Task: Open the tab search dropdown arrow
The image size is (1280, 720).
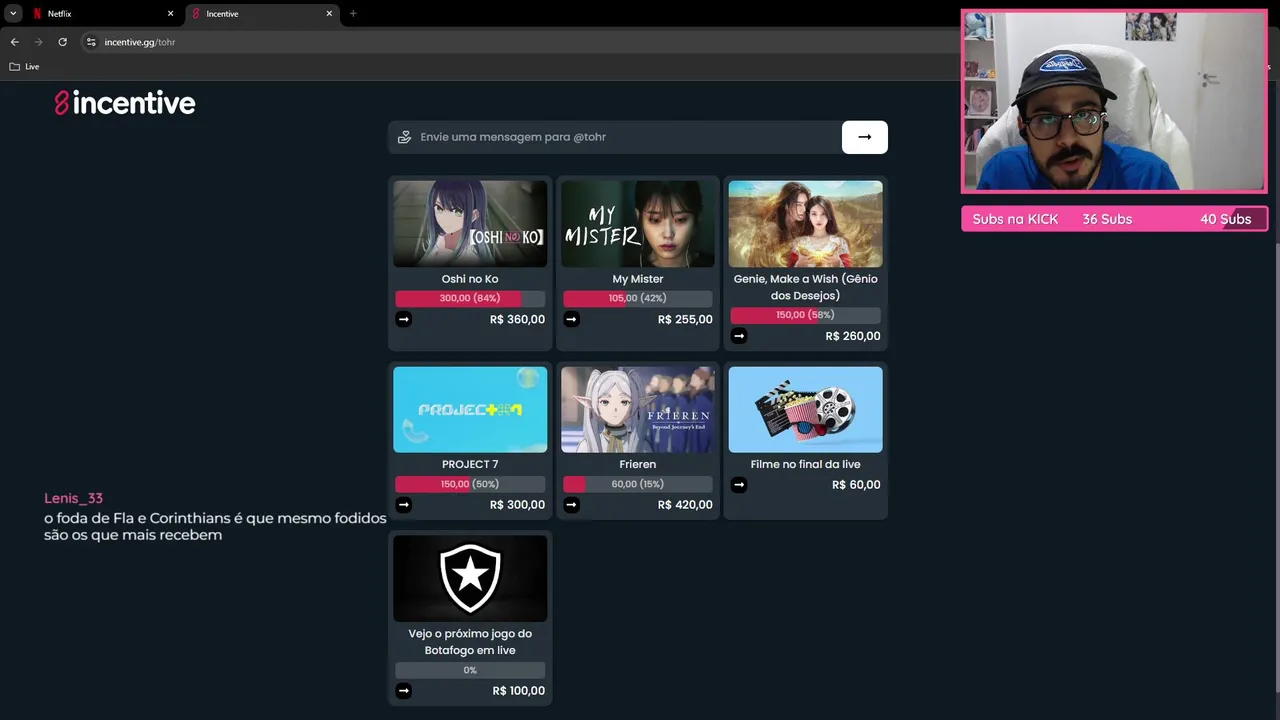Action: point(13,13)
